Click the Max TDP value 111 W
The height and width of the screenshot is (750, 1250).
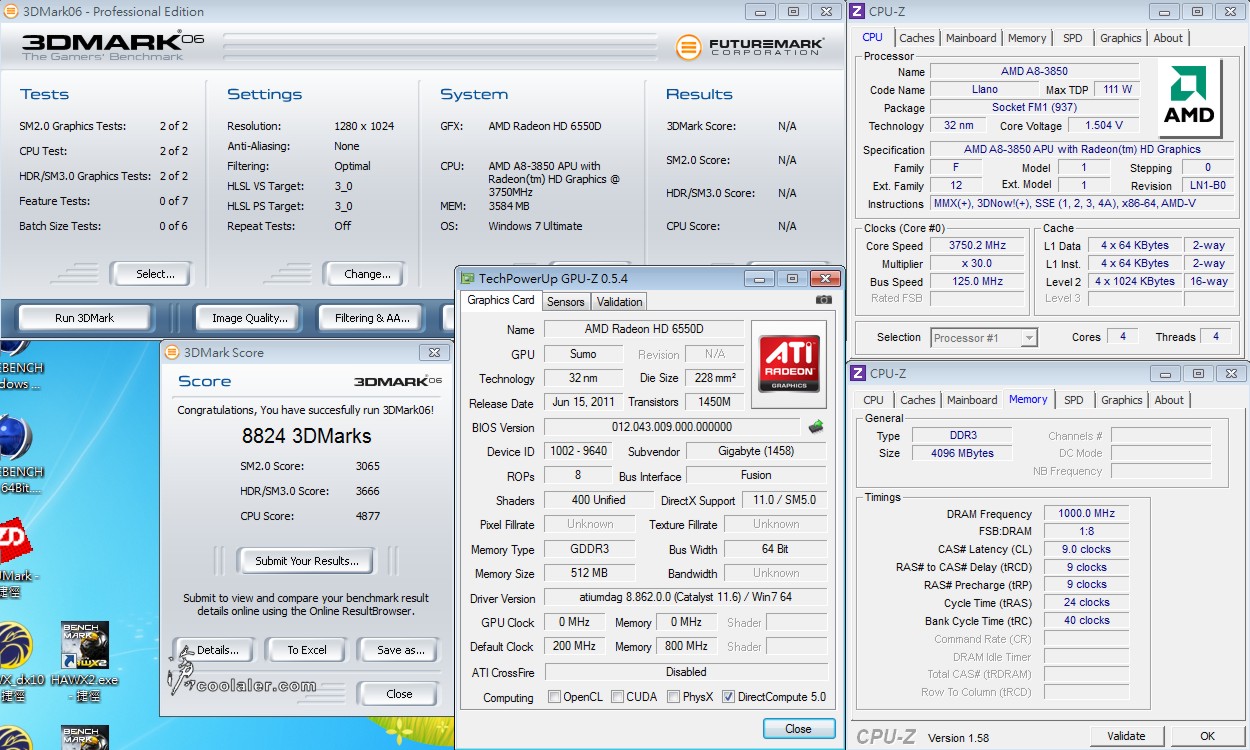(x=1118, y=89)
